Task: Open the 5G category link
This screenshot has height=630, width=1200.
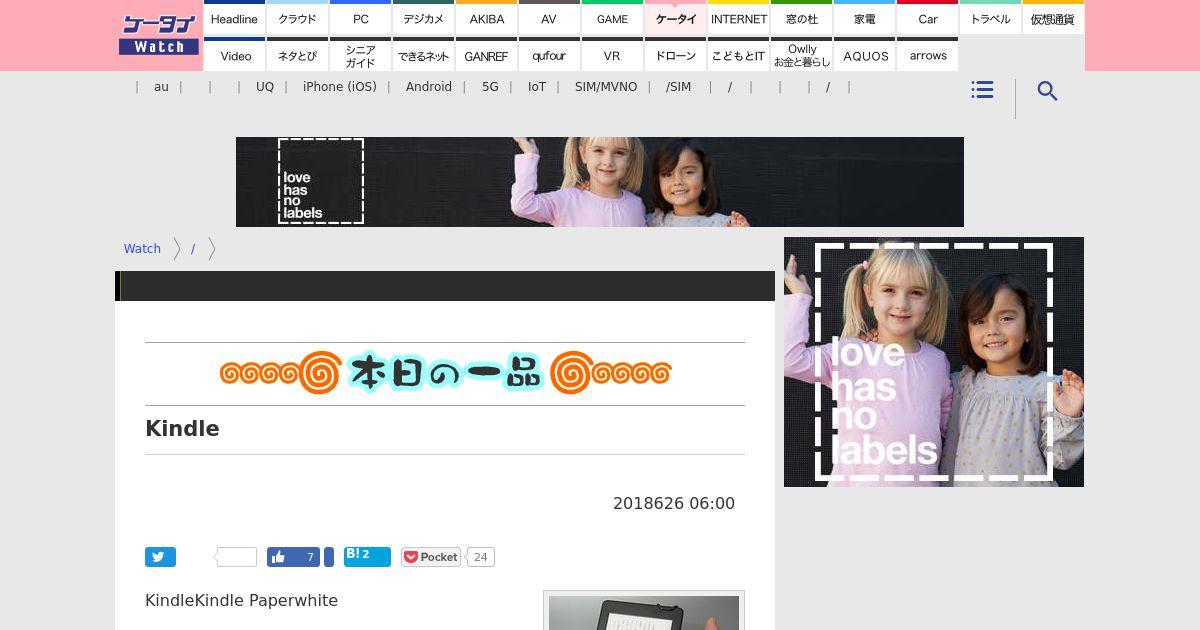Action: [x=490, y=87]
